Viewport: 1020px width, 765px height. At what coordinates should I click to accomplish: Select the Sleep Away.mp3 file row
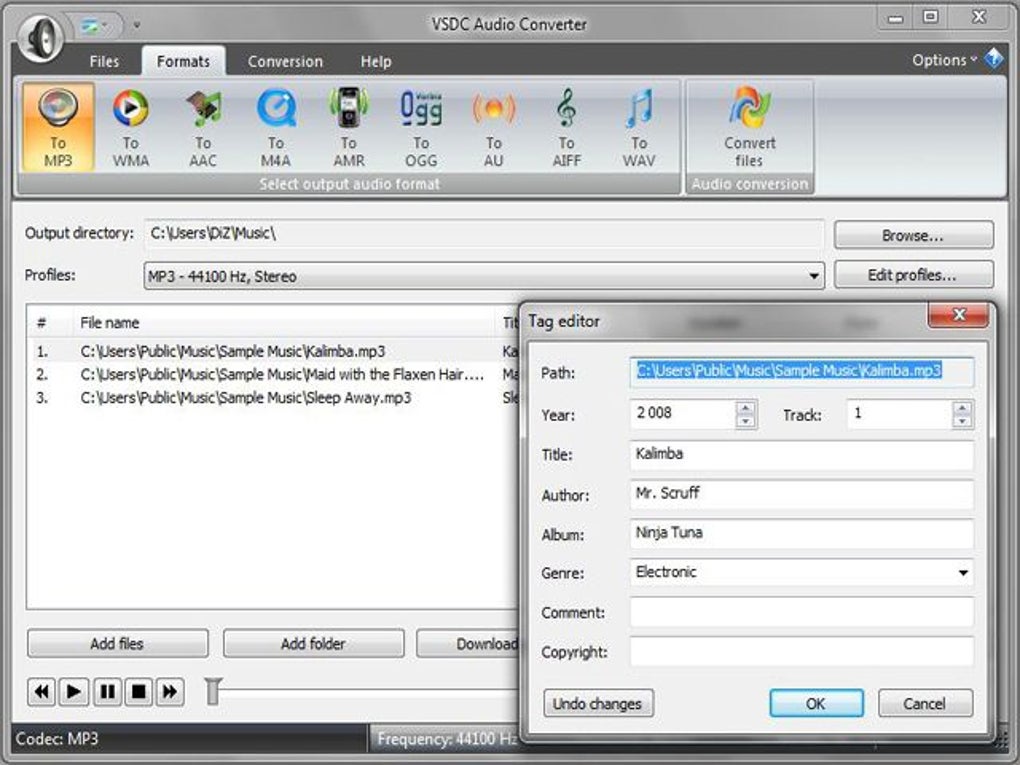pyautogui.click(x=273, y=398)
